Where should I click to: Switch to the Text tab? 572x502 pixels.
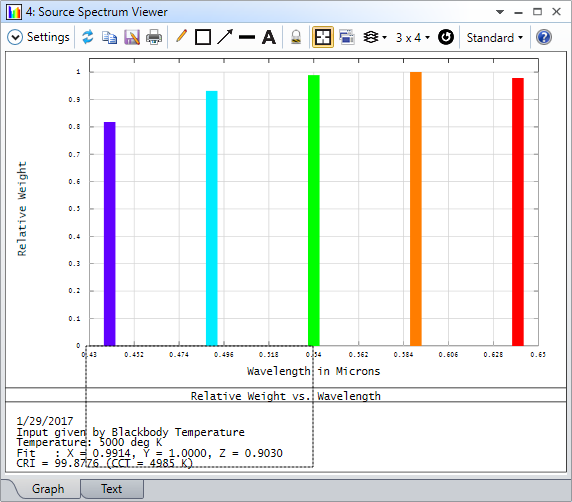tap(112, 489)
